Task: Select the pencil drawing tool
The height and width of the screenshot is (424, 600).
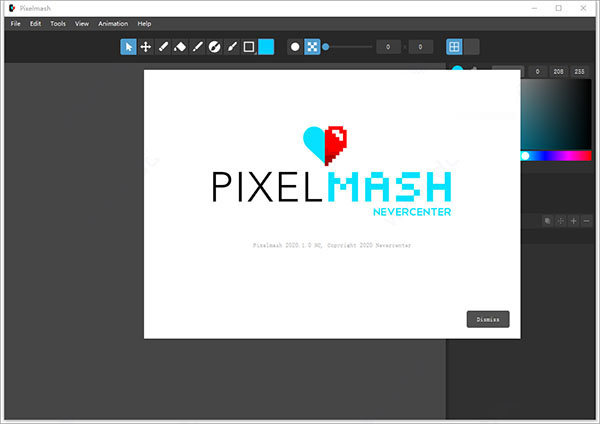Action: 163,47
